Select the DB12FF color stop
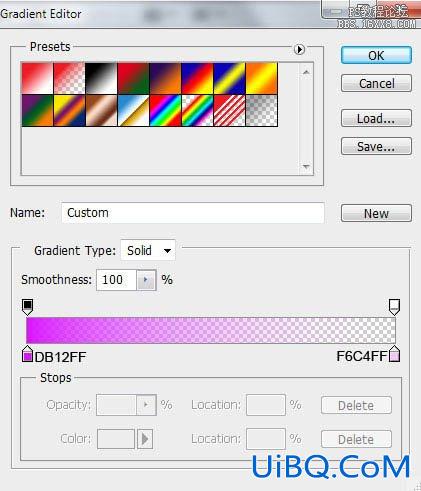Screen dimensions: 421x491 pyautogui.click(x=27, y=354)
